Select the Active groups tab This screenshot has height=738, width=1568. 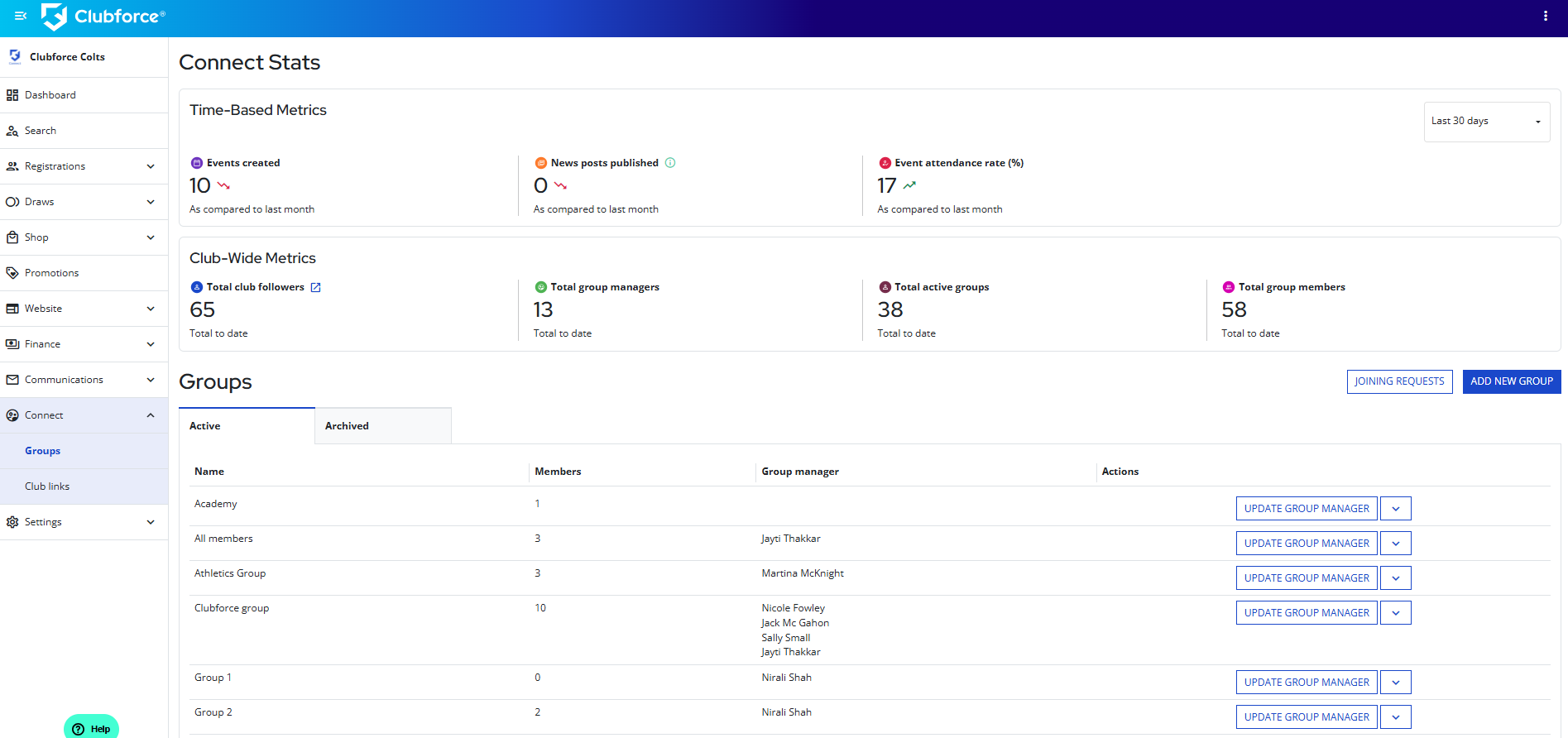[x=247, y=426]
